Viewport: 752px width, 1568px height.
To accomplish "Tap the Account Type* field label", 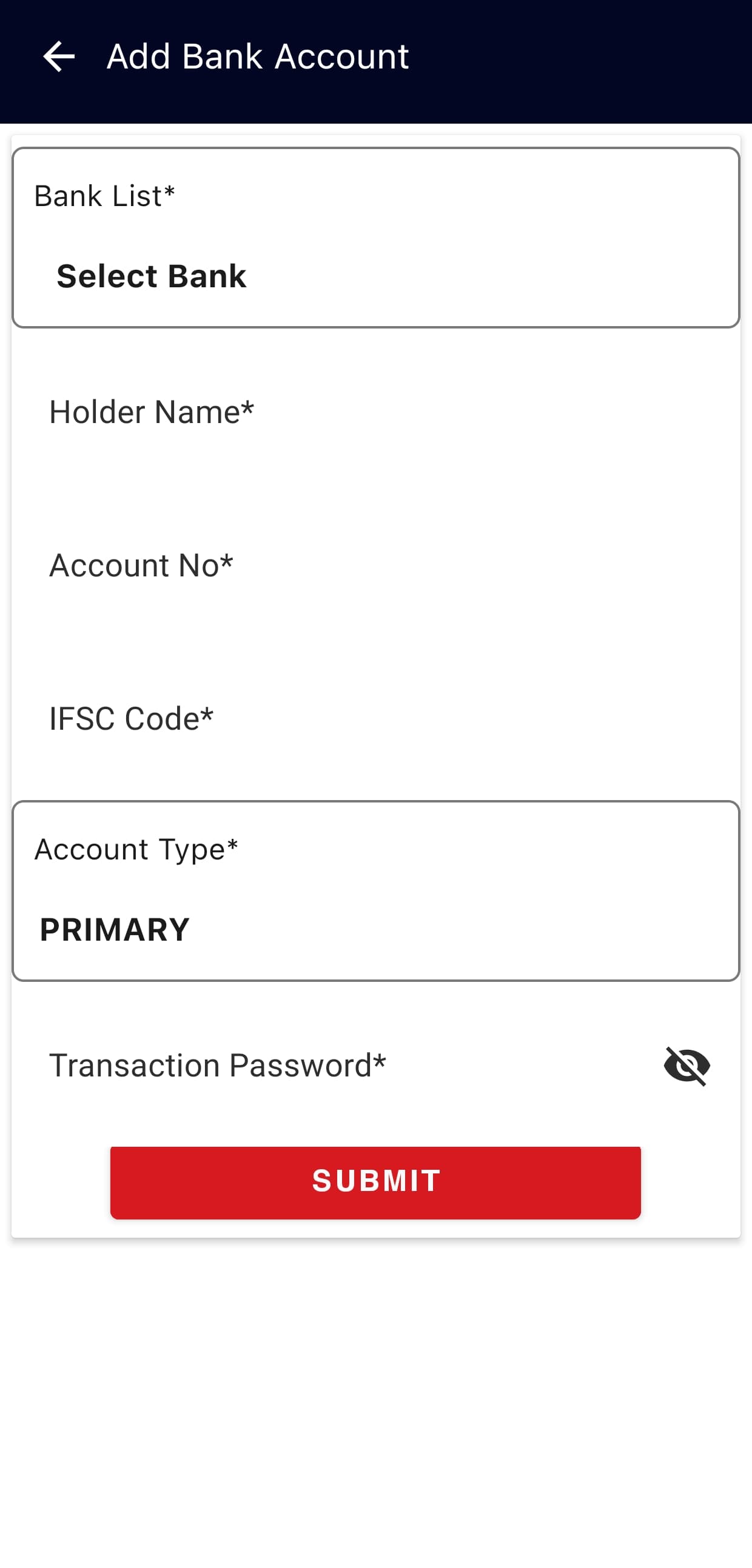I will click(136, 849).
